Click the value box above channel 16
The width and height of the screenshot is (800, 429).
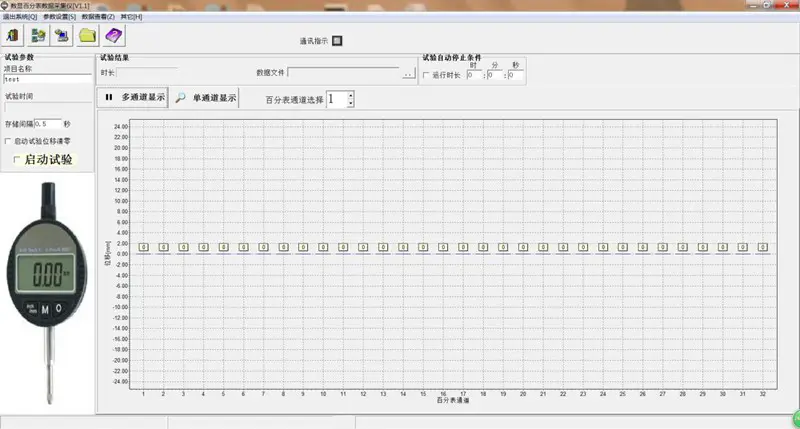pyautogui.click(x=443, y=247)
